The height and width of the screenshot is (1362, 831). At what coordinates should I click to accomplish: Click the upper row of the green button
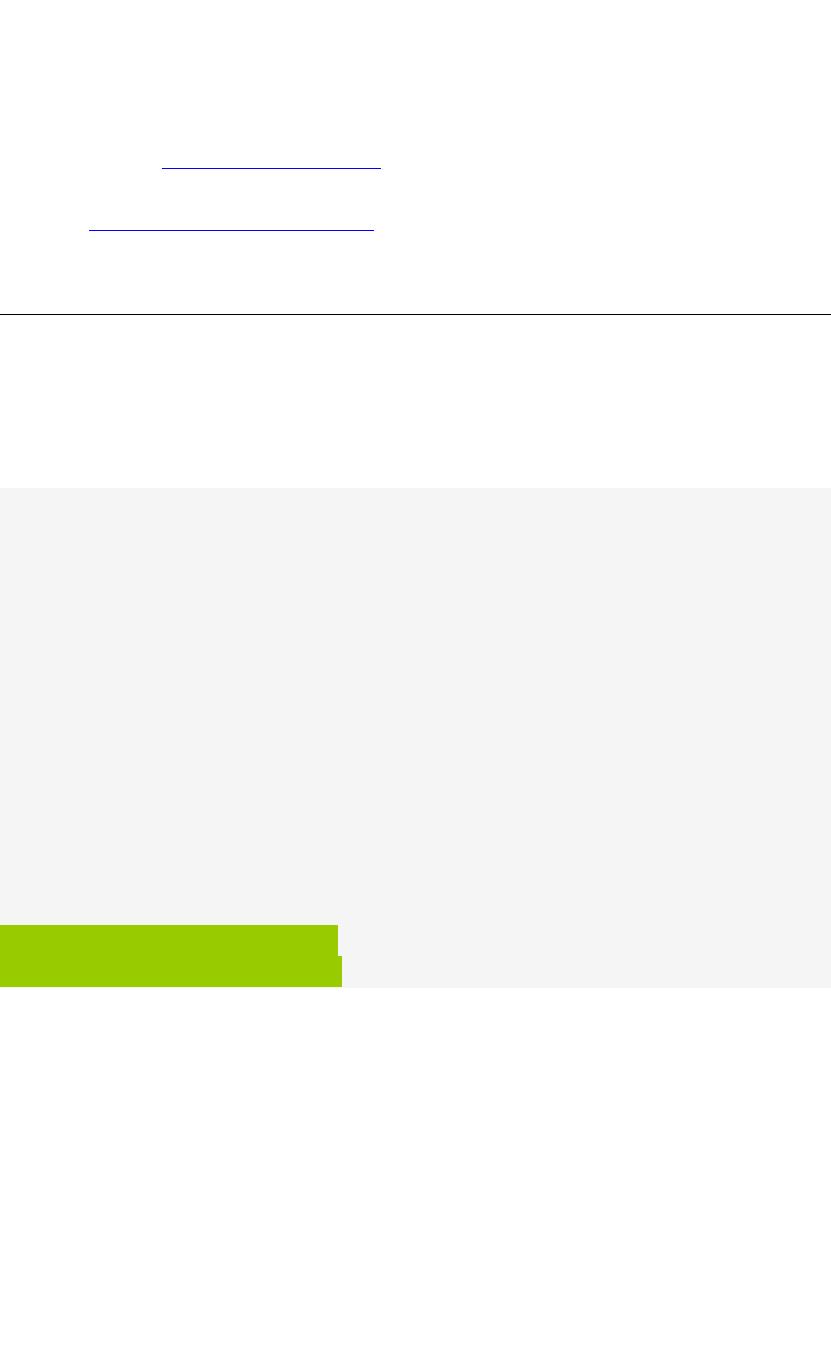pos(168,940)
